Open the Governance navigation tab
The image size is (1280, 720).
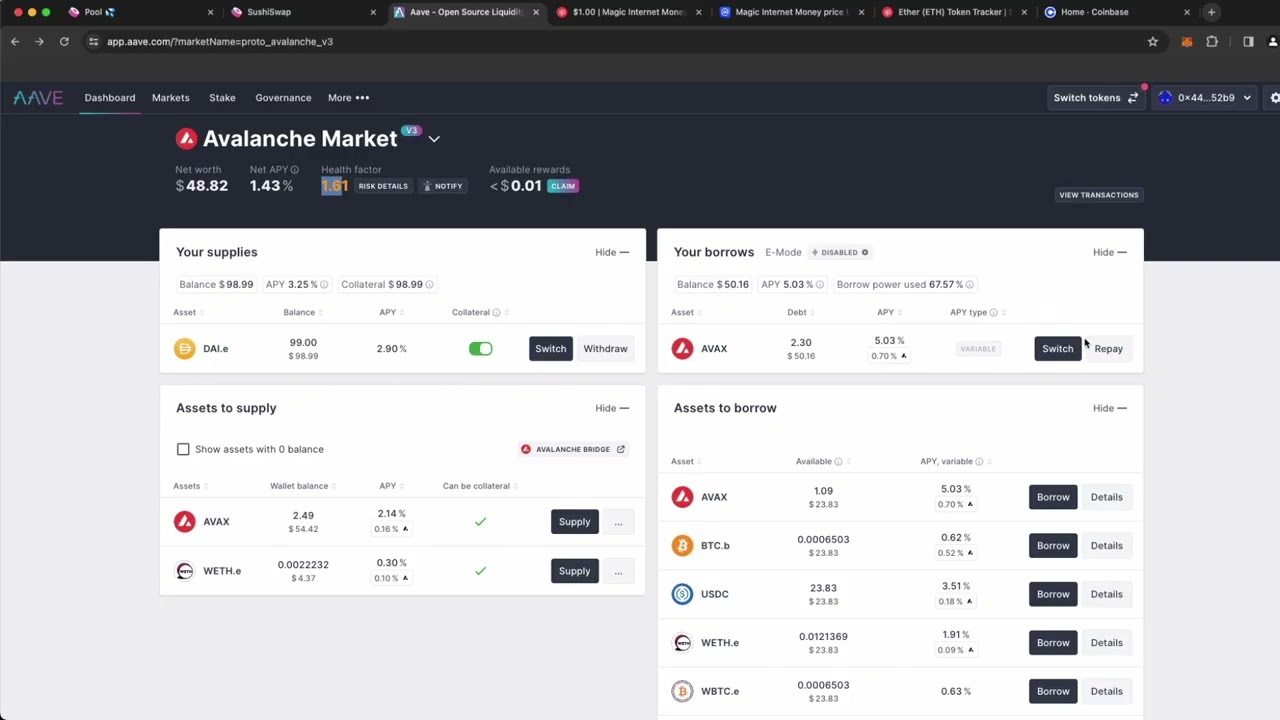pyautogui.click(x=283, y=98)
